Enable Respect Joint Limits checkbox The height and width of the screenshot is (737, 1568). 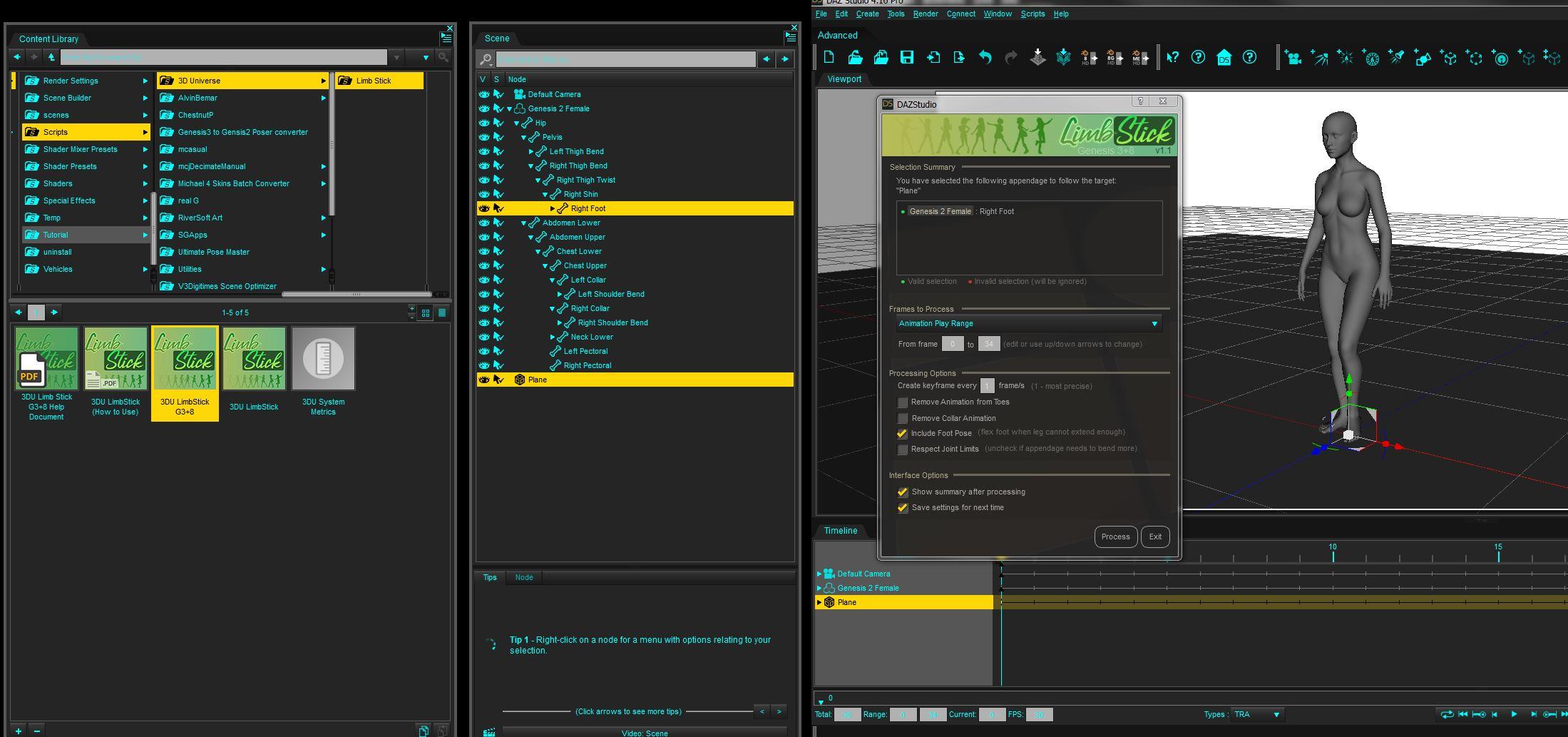tap(903, 449)
